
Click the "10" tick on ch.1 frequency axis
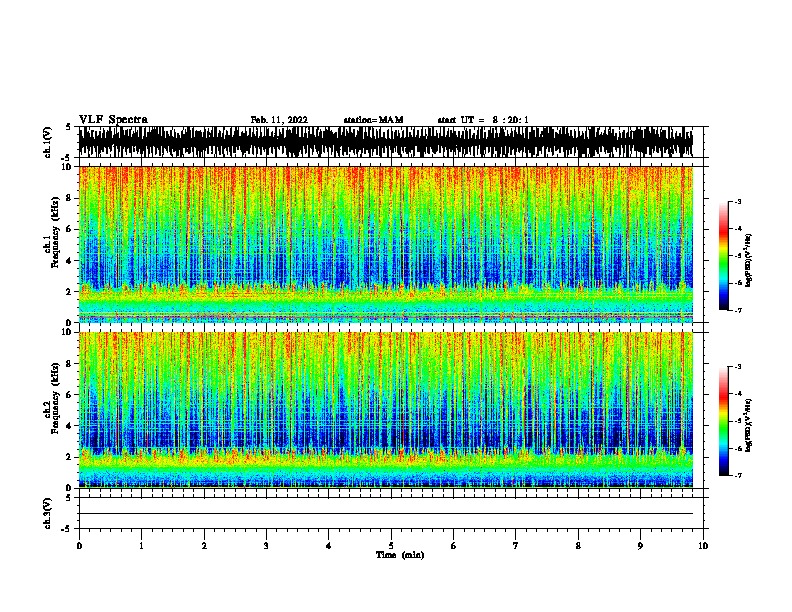point(68,167)
